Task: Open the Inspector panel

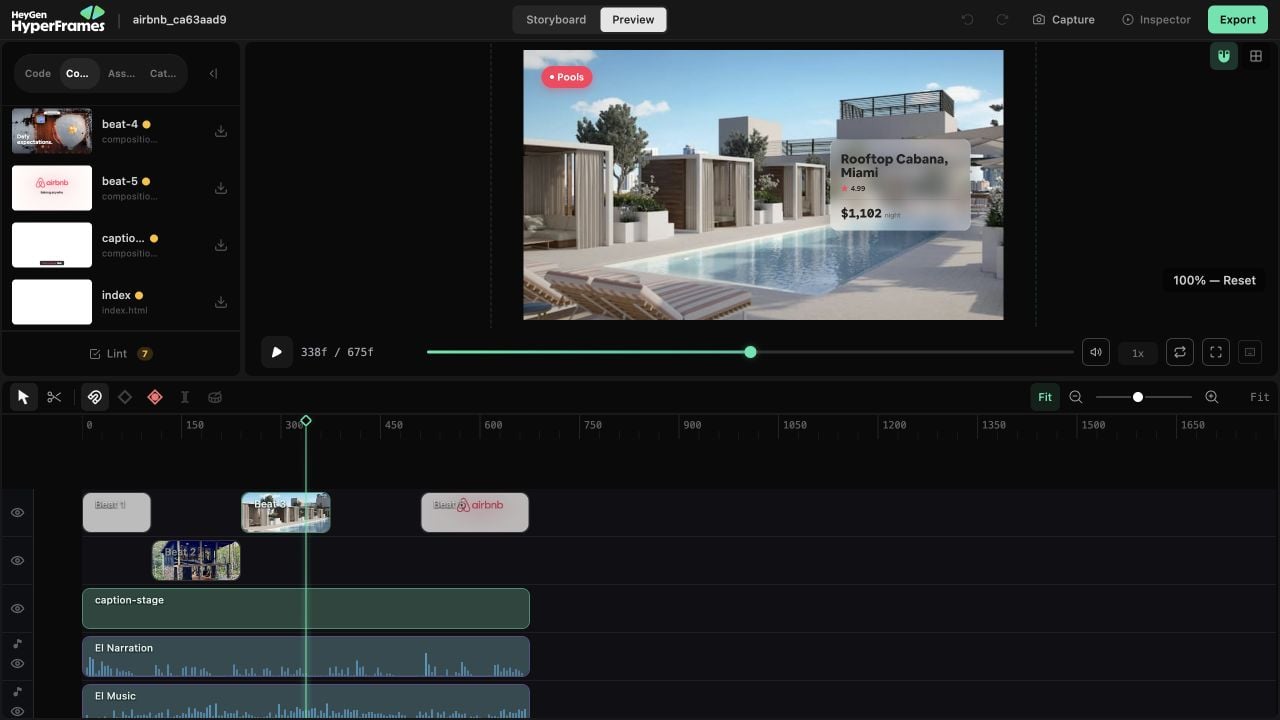Action: click(1156, 19)
